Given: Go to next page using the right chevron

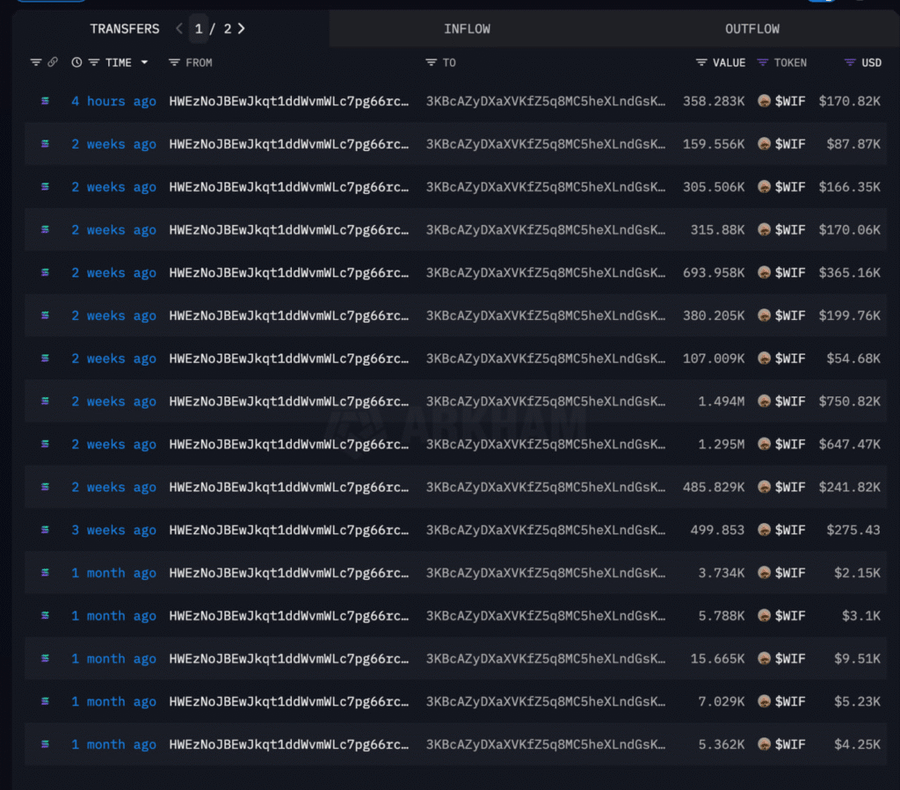Looking at the screenshot, I should click(241, 28).
